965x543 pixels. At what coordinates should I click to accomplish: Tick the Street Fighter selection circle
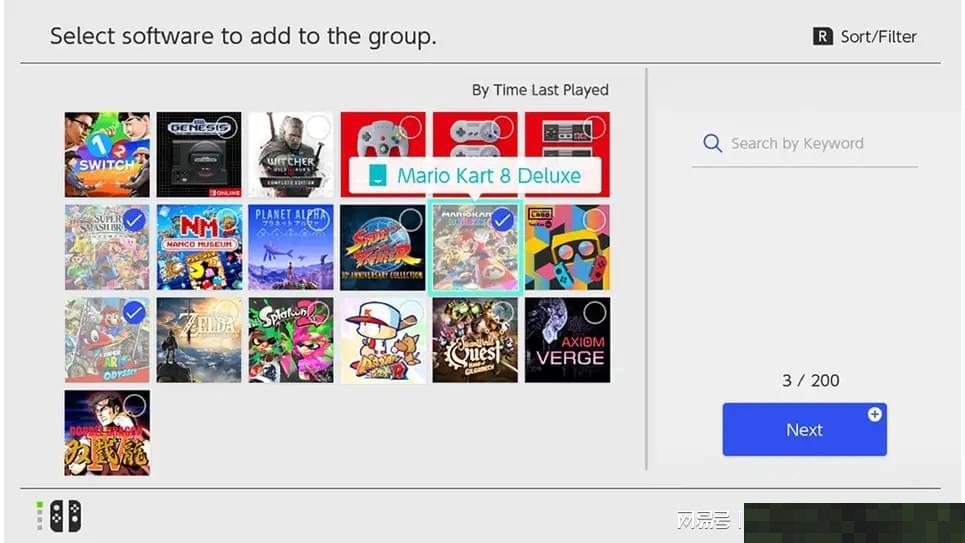tap(410, 220)
